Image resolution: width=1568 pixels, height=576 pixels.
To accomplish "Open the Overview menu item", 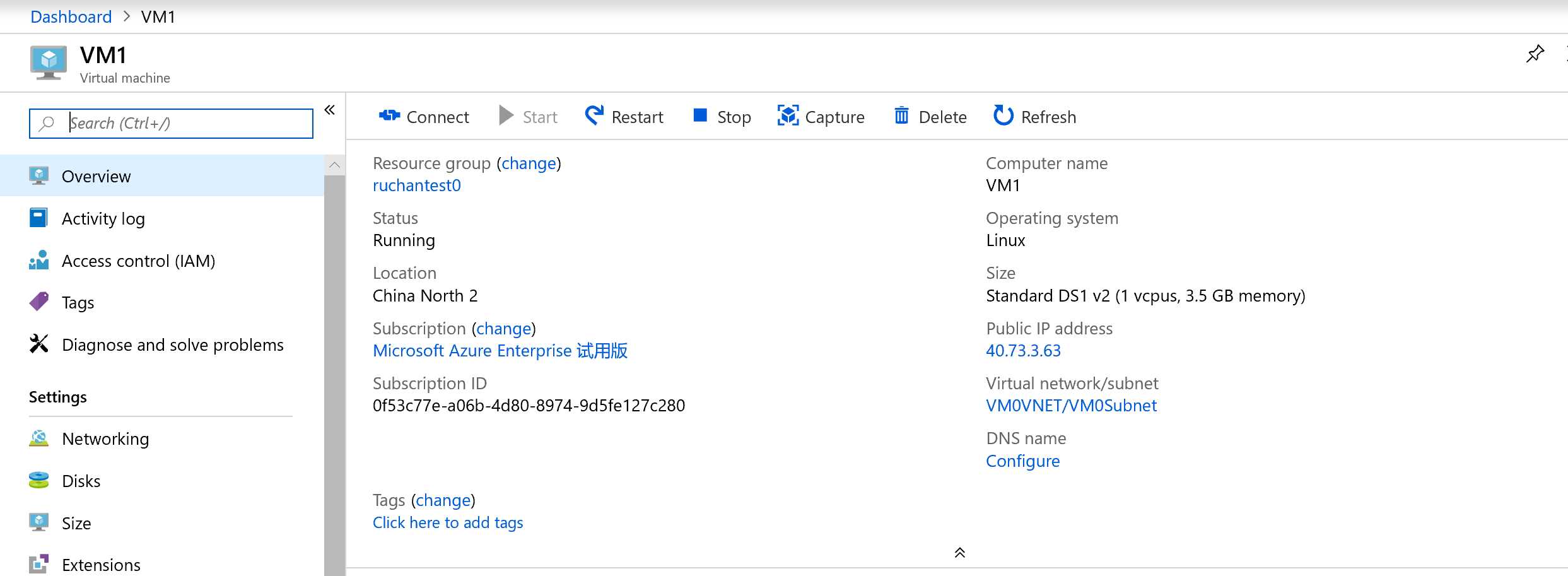I will [162, 176].
